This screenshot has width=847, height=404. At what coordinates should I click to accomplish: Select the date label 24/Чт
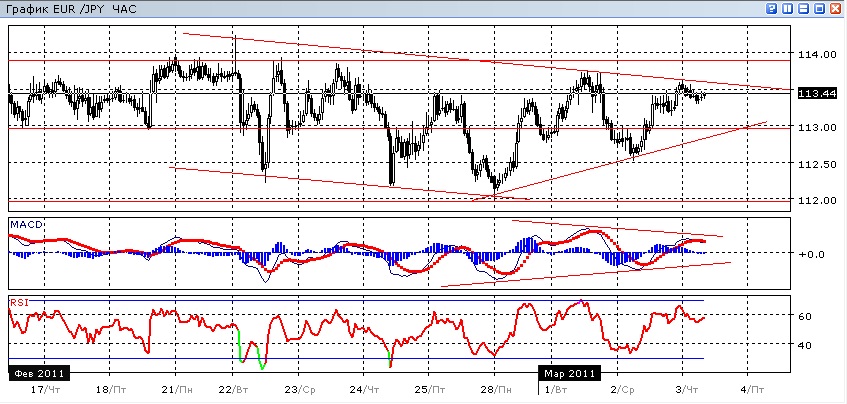[x=364, y=389]
